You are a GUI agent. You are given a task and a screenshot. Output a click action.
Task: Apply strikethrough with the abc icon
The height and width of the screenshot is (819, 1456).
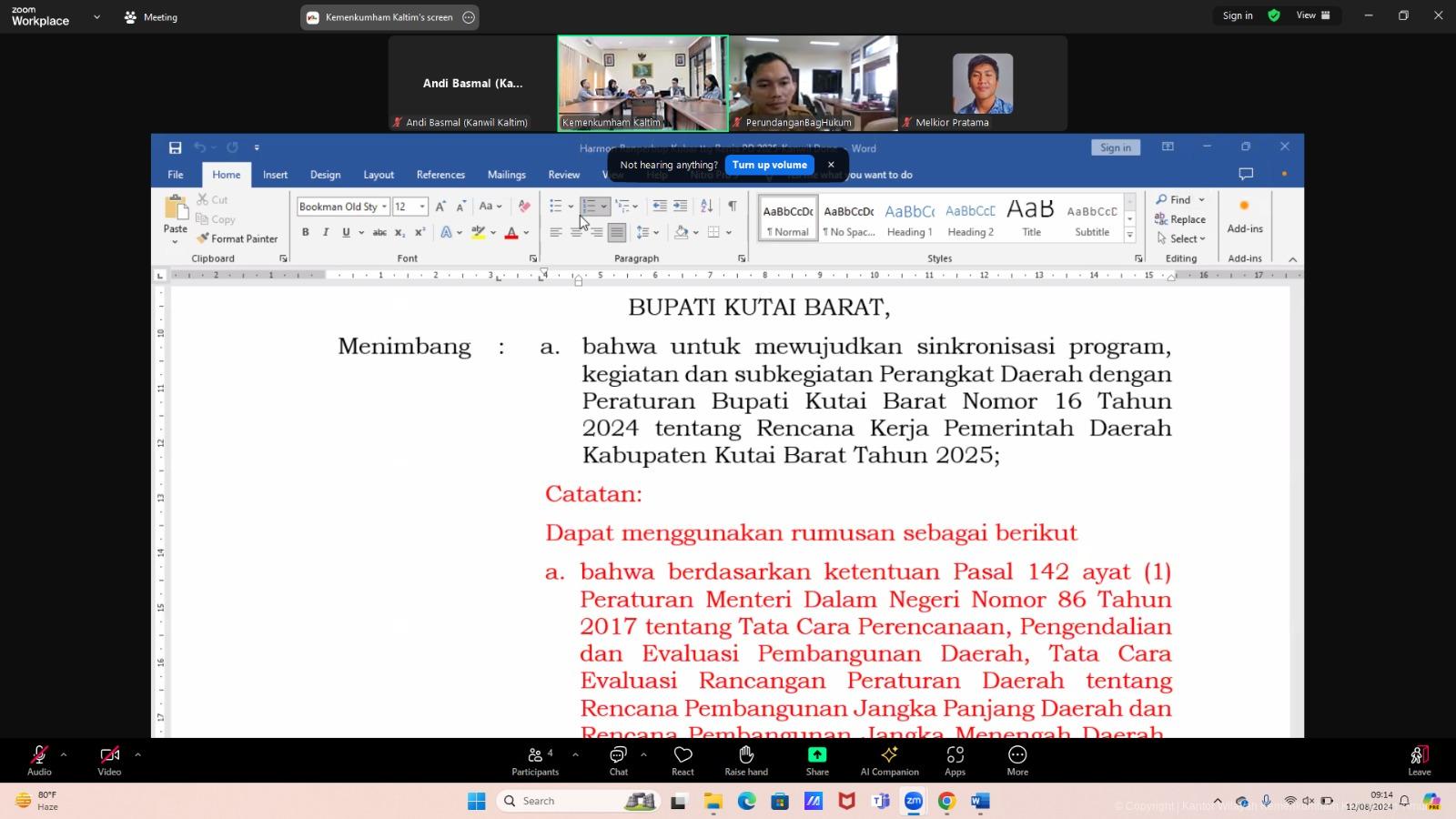(379, 233)
